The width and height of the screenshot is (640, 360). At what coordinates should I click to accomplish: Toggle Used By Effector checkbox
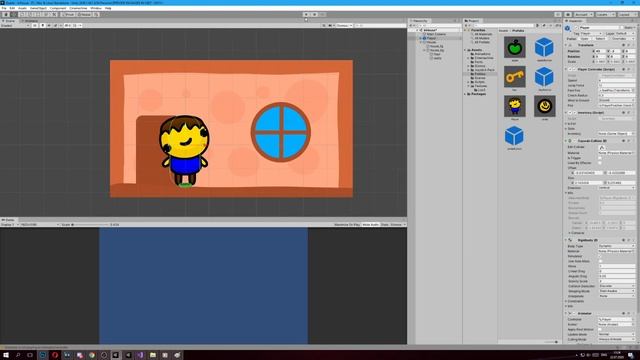[x=600, y=163]
